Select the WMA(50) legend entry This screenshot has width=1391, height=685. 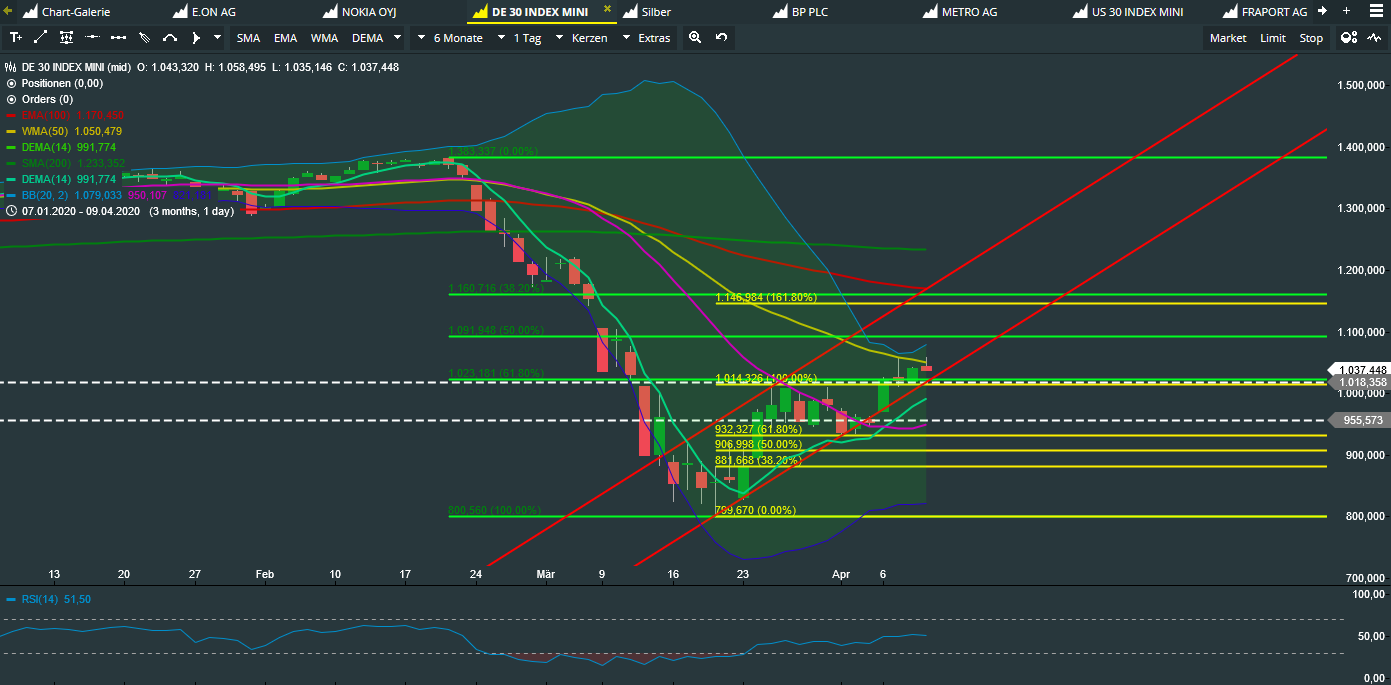pos(71,132)
